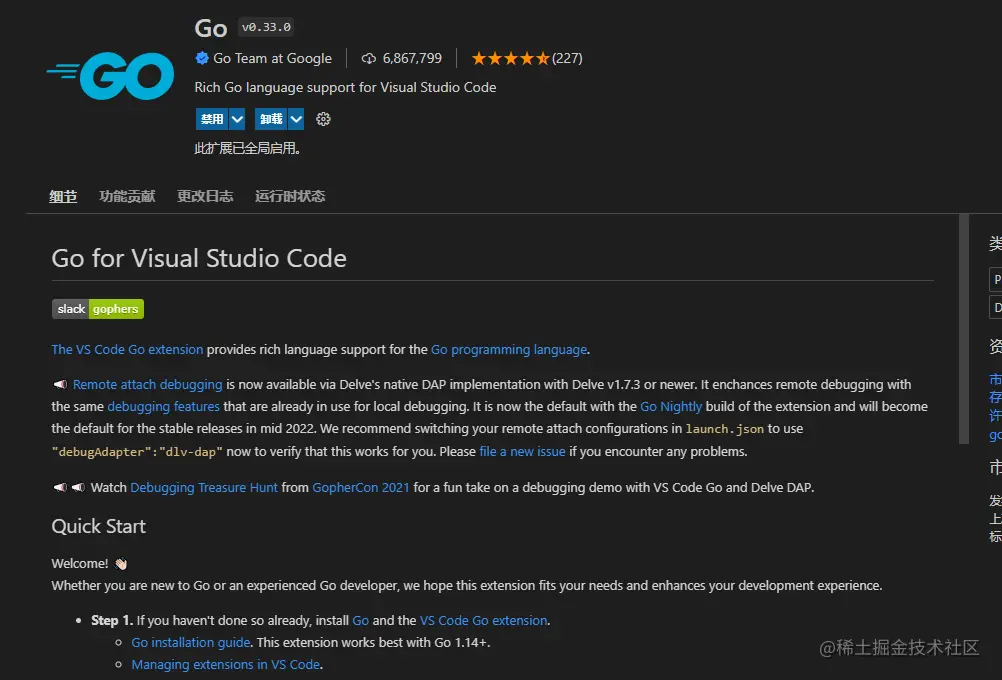Expand the 禁用 dropdown arrow
This screenshot has height=680, width=1002.
(x=237, y=119)
